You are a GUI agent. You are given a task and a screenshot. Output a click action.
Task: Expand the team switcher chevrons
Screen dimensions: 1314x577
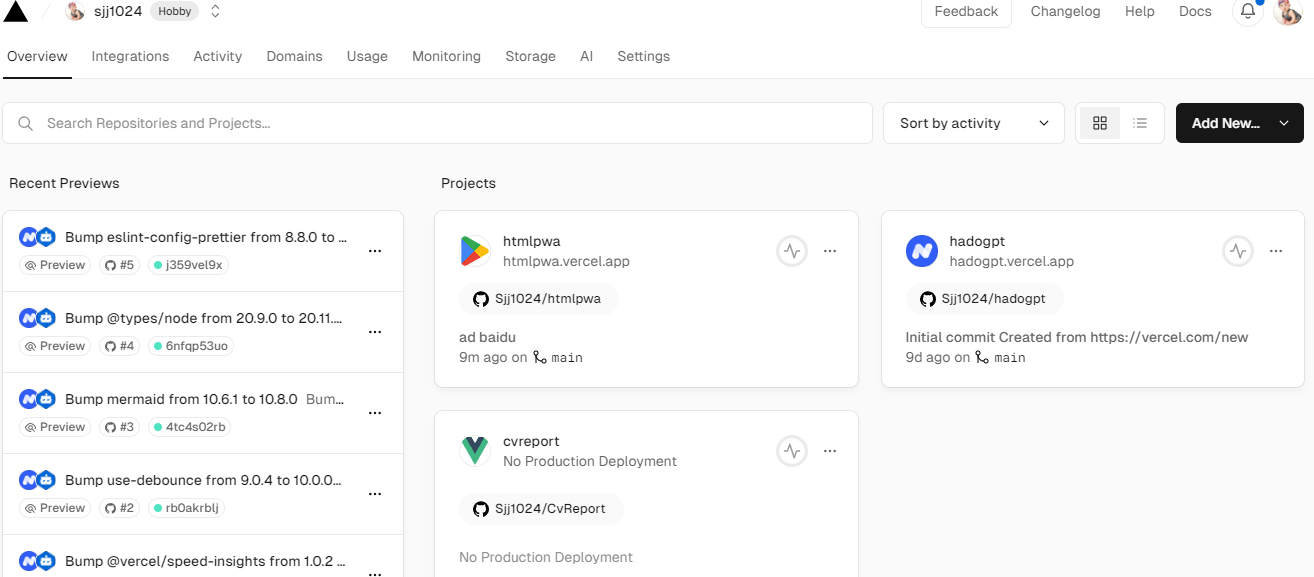pyautogui.click(x=215, y=12)
